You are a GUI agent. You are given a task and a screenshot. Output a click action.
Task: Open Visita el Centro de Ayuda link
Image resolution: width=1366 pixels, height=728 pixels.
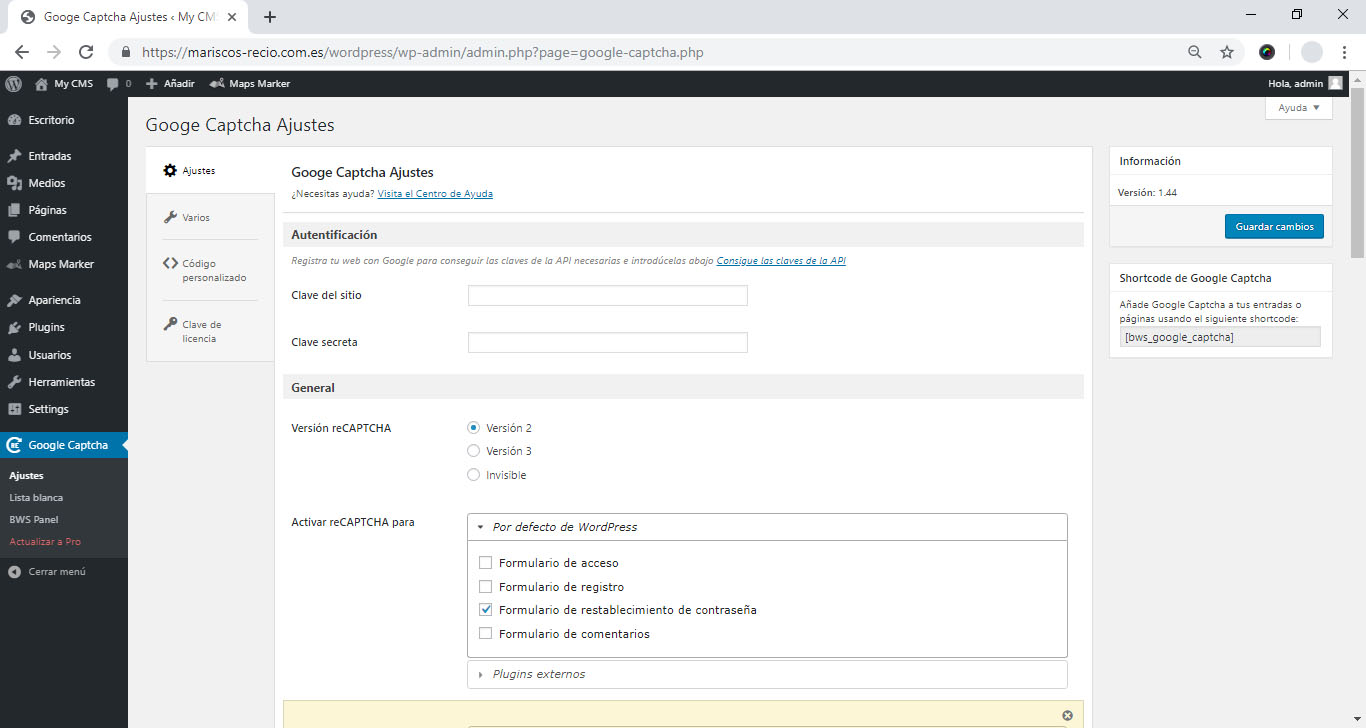[x=435, y=194]
